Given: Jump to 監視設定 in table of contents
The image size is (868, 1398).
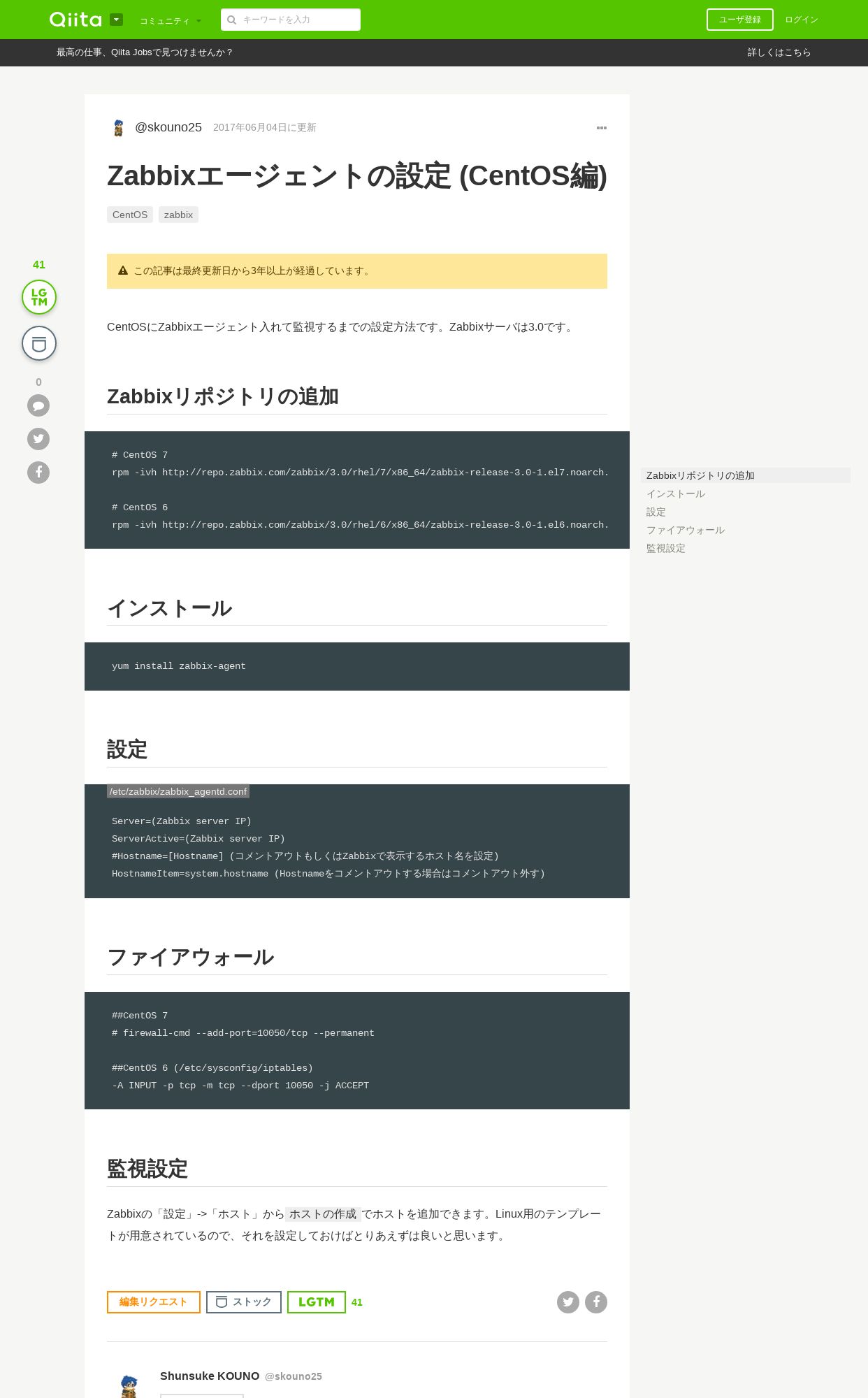Looking at the screenshot, I should [666, 548].
